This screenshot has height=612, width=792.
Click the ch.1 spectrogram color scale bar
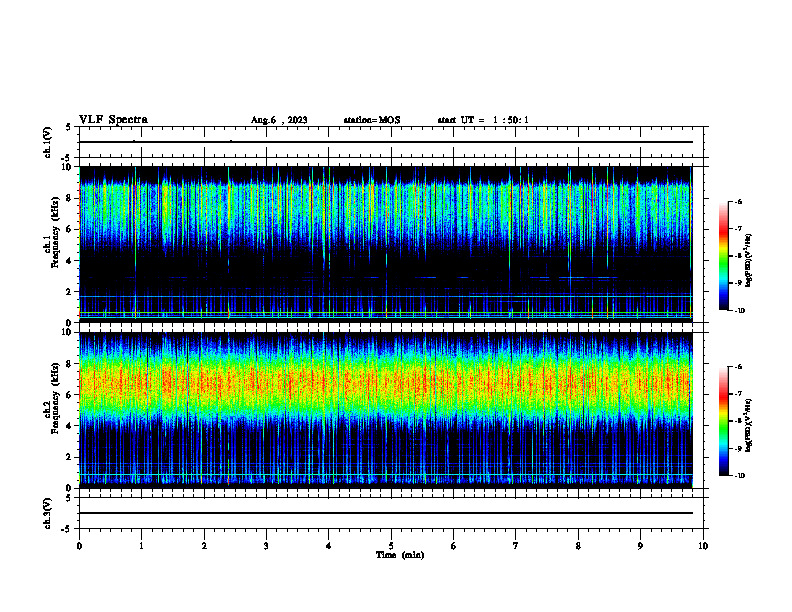click(x=723, y=256)
